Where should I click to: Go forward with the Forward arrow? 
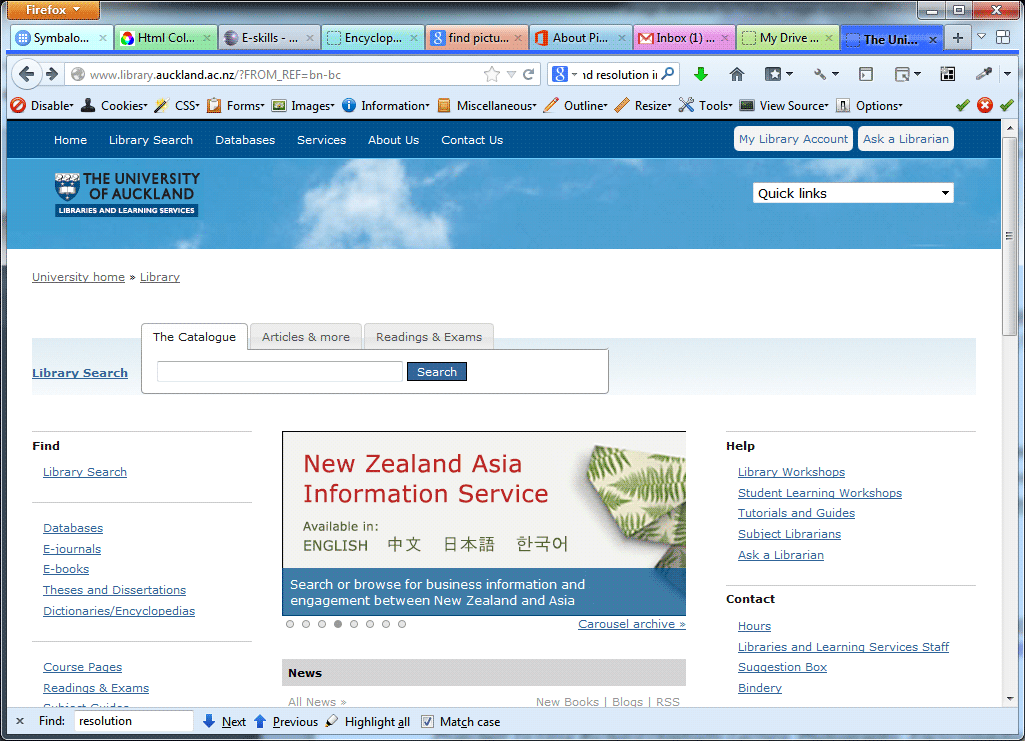click(52, 74)
